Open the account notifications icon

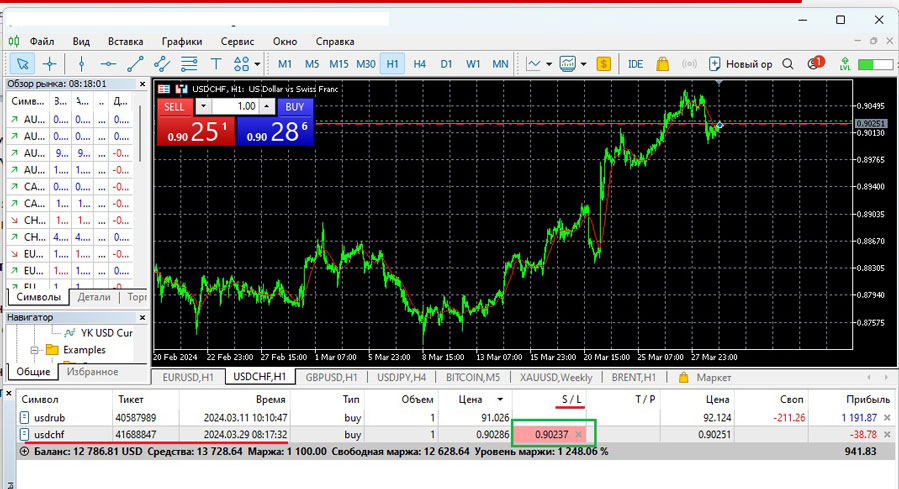point(814,63)
